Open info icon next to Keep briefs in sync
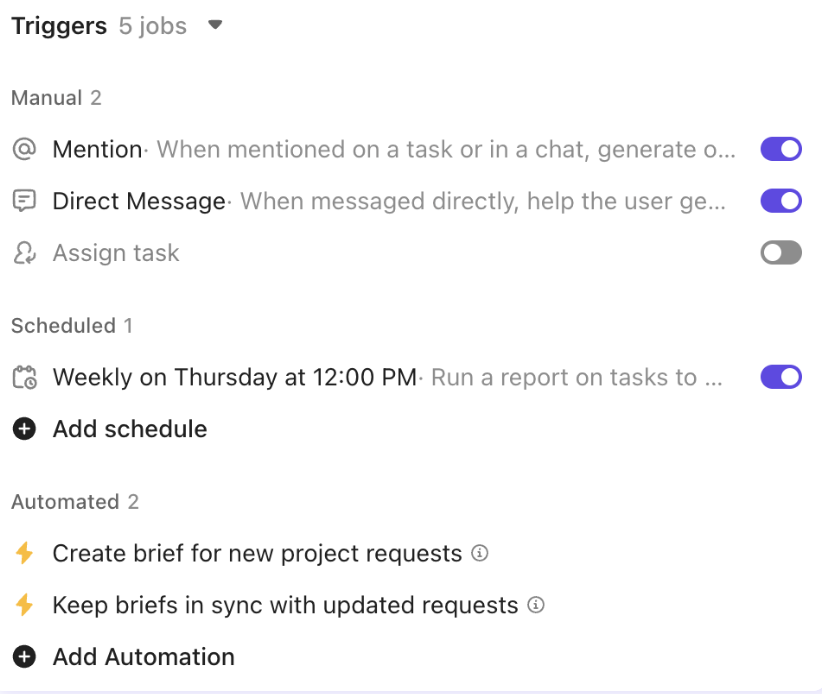 tap(536, 605)
